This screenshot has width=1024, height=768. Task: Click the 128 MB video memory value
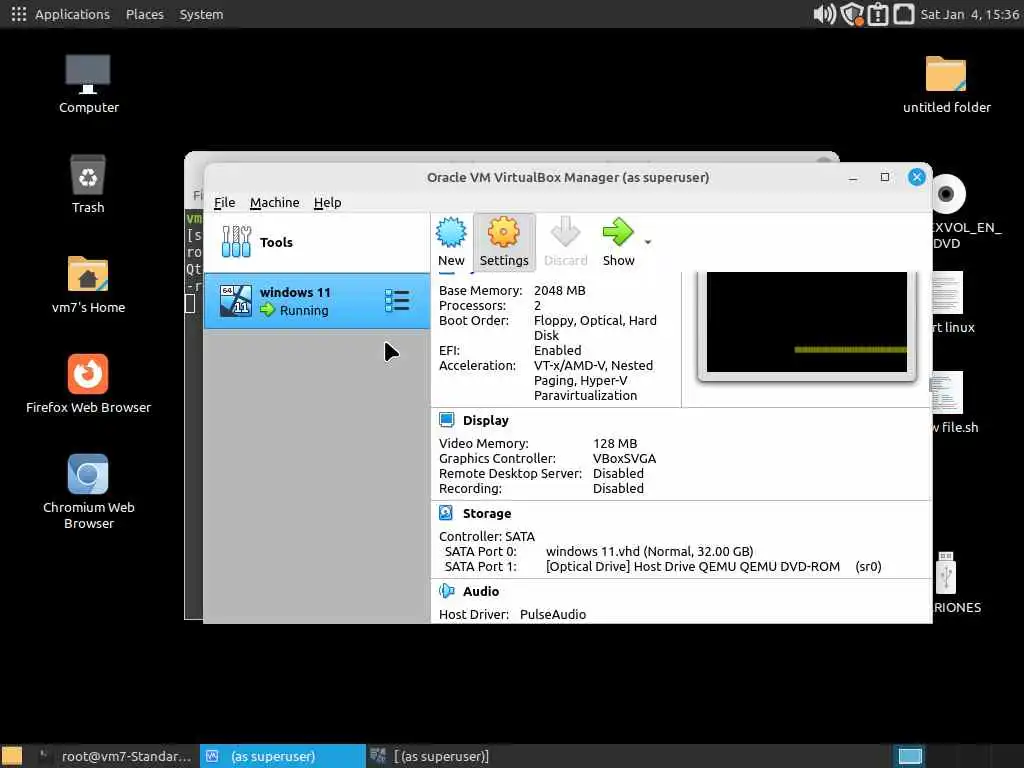(x=615, y=443)
